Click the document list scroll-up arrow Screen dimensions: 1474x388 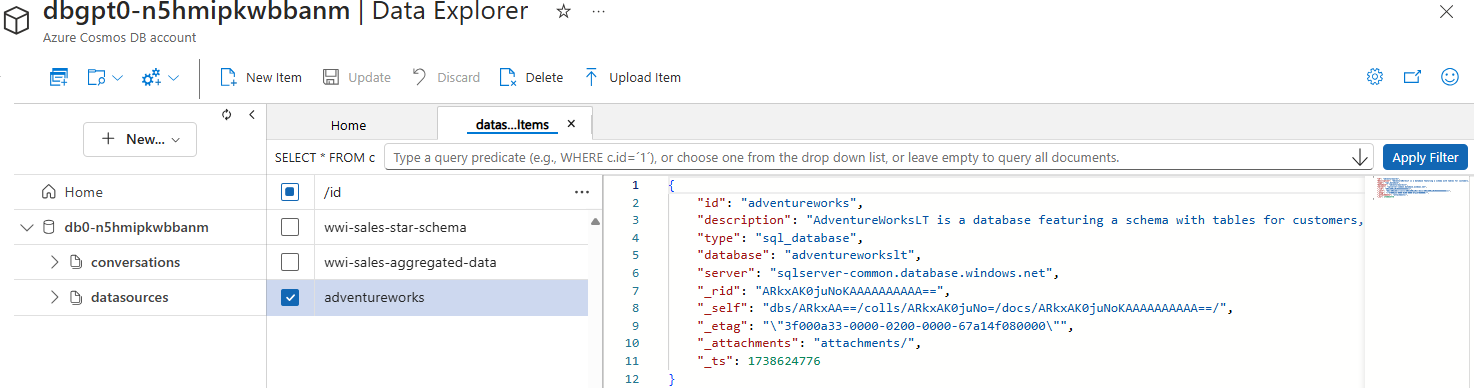click(595, 221)
